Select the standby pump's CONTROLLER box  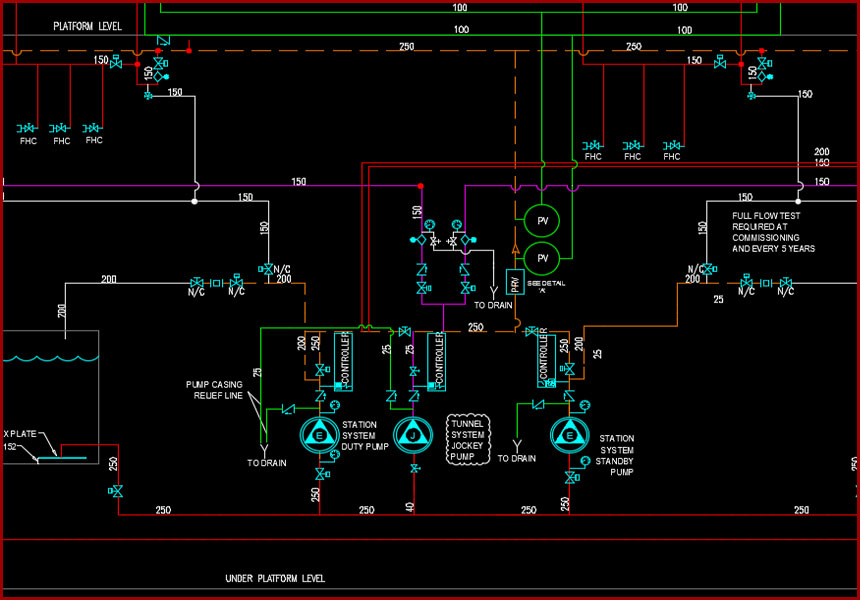pyautogui.click(x=546, y=360)
